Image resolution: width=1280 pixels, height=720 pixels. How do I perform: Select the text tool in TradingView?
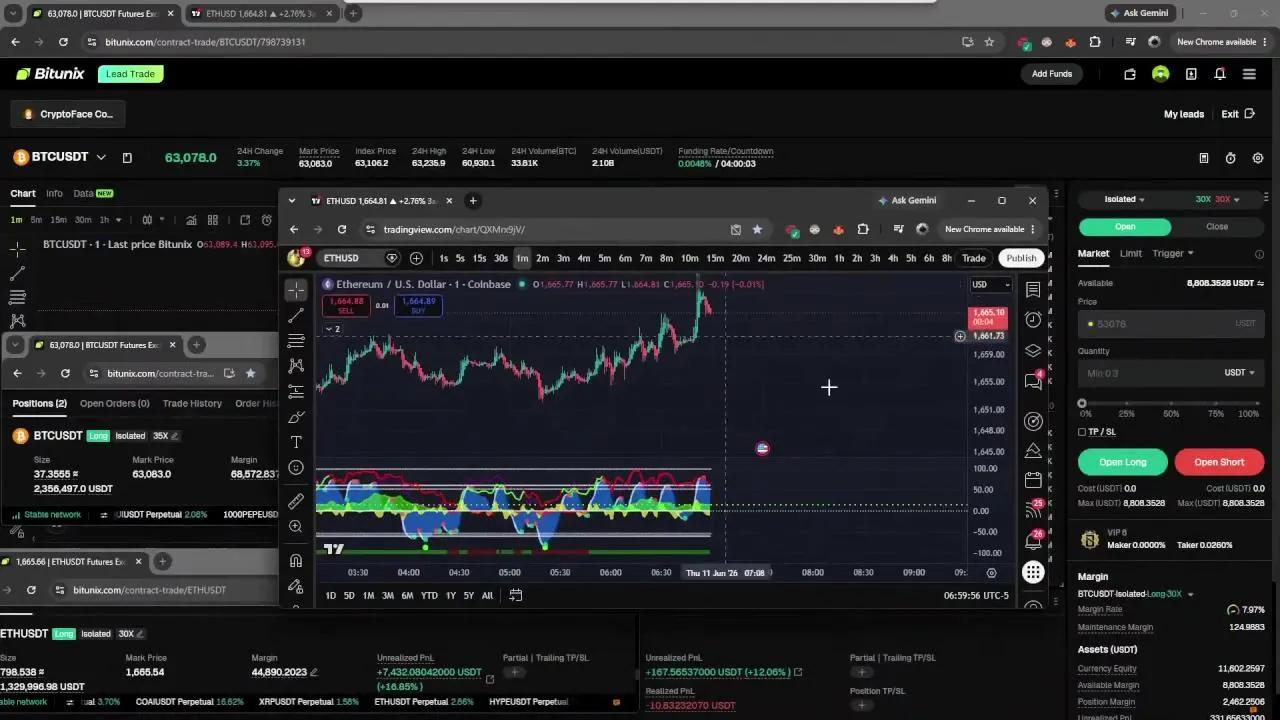coord(296,442)
